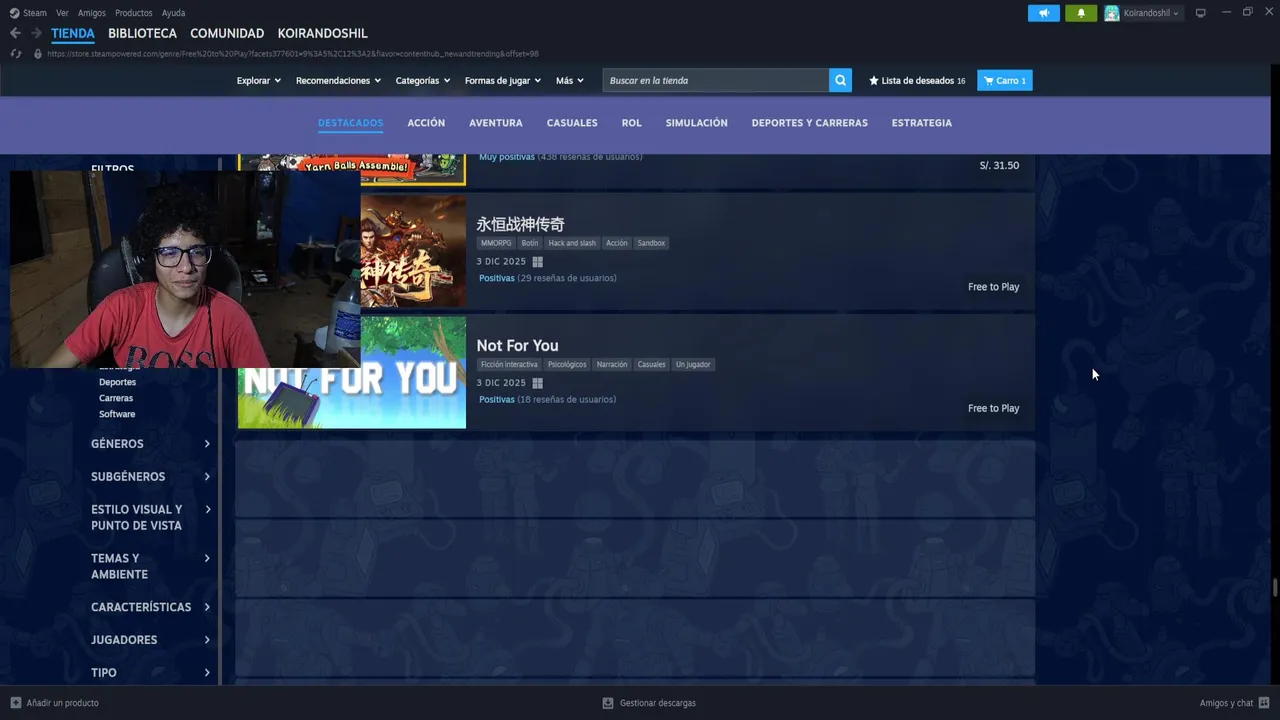Open the Productos menu
This screenshot has height=720, width=1280.
(x=134, y=13)
